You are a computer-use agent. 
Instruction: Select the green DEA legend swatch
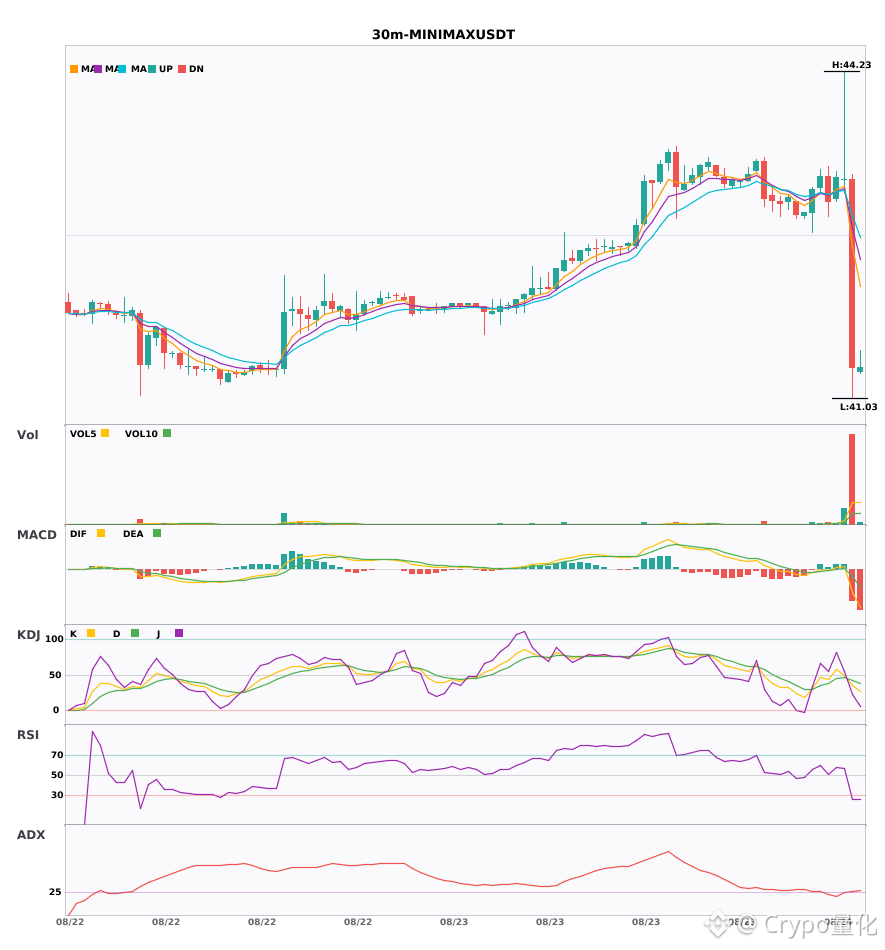tap(157, 533)
